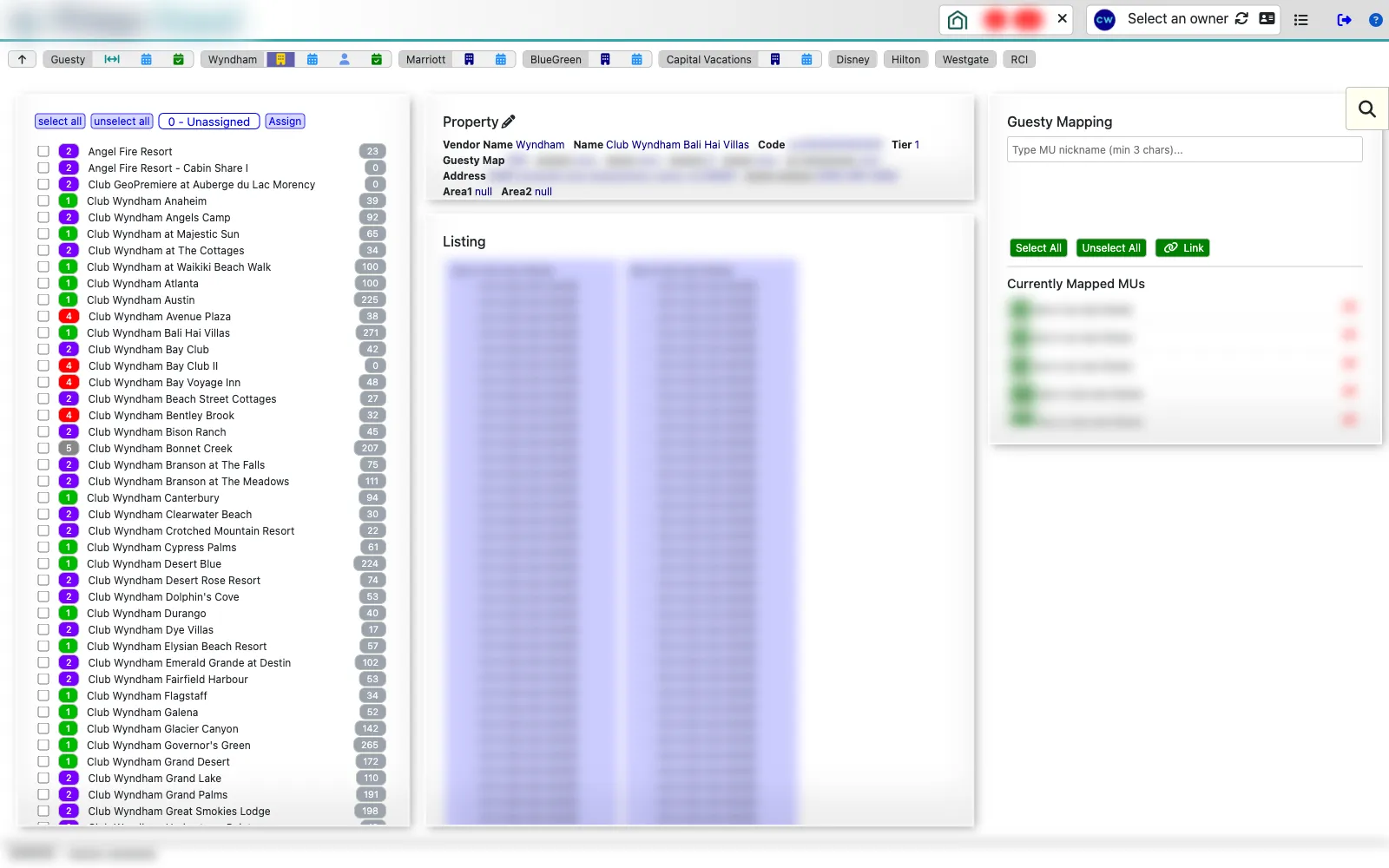
Task: Open the Capital Vacations calendar icon
Action: [x=806, y=59]
